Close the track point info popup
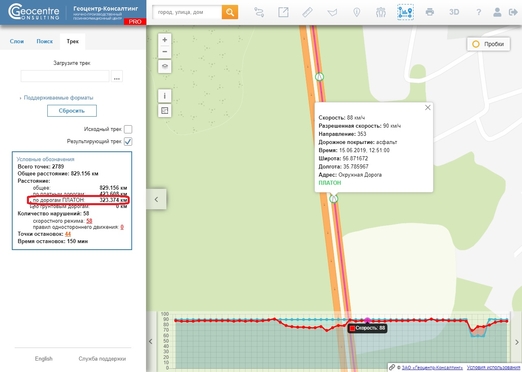The width and height of the screenshot is (522, 372). pos(428,108)
